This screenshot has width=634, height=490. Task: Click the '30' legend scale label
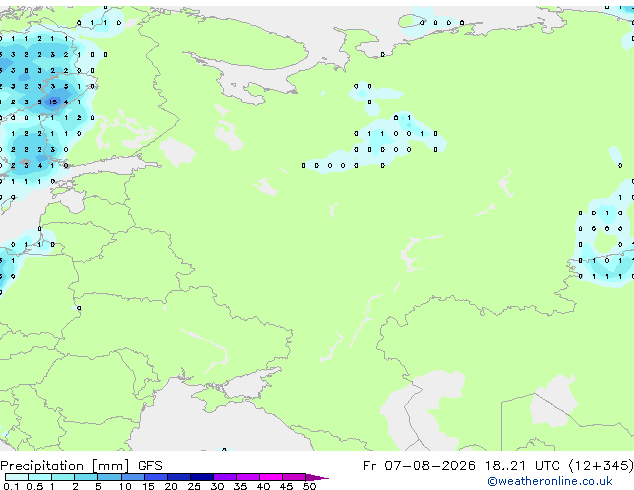[217, 486]
